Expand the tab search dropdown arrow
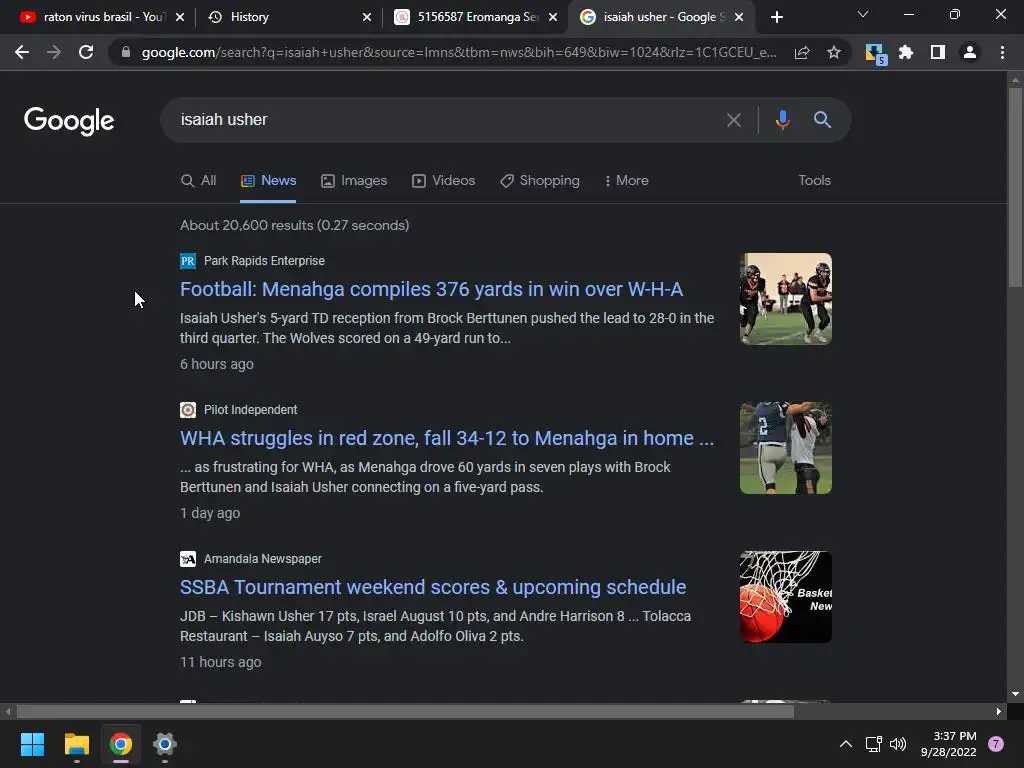1024x768 pixels. click(x=863, y=14)
